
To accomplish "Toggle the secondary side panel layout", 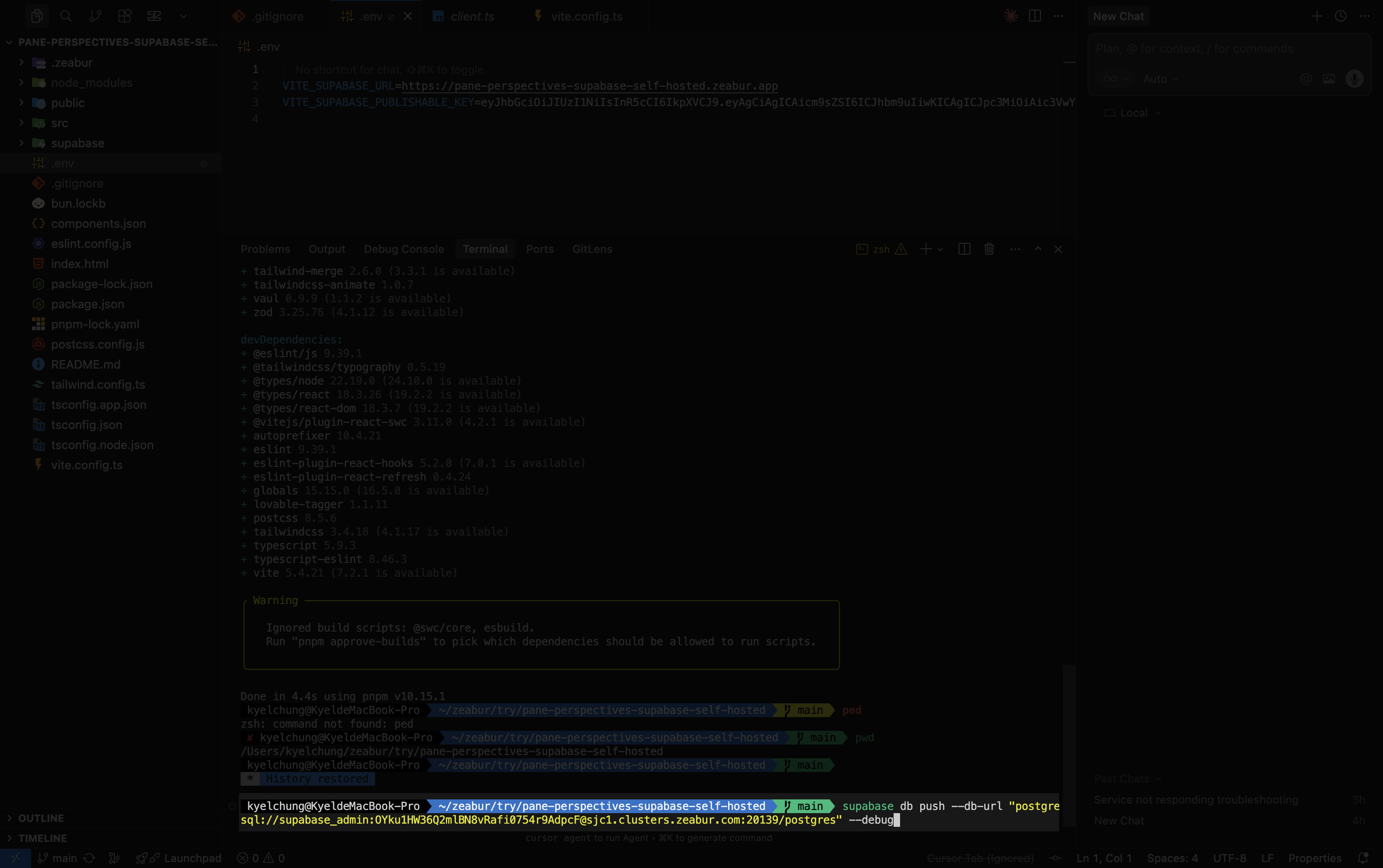I will click(x=1035, y=16).
